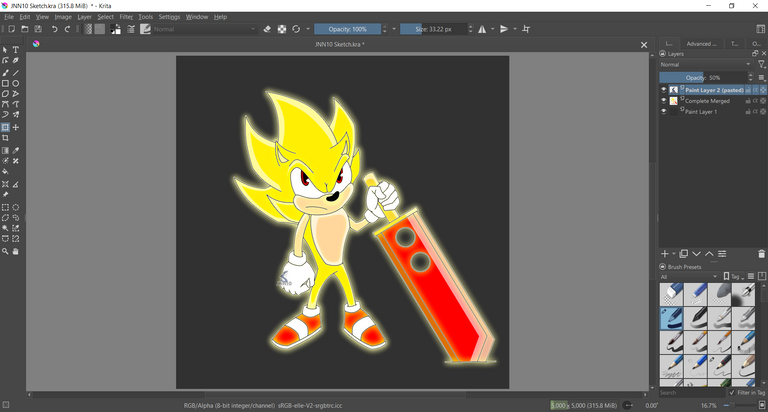The width and height of the screenshot is (768, 412).
Task: Open the Settings menu
Action: [x=169, y=17]
